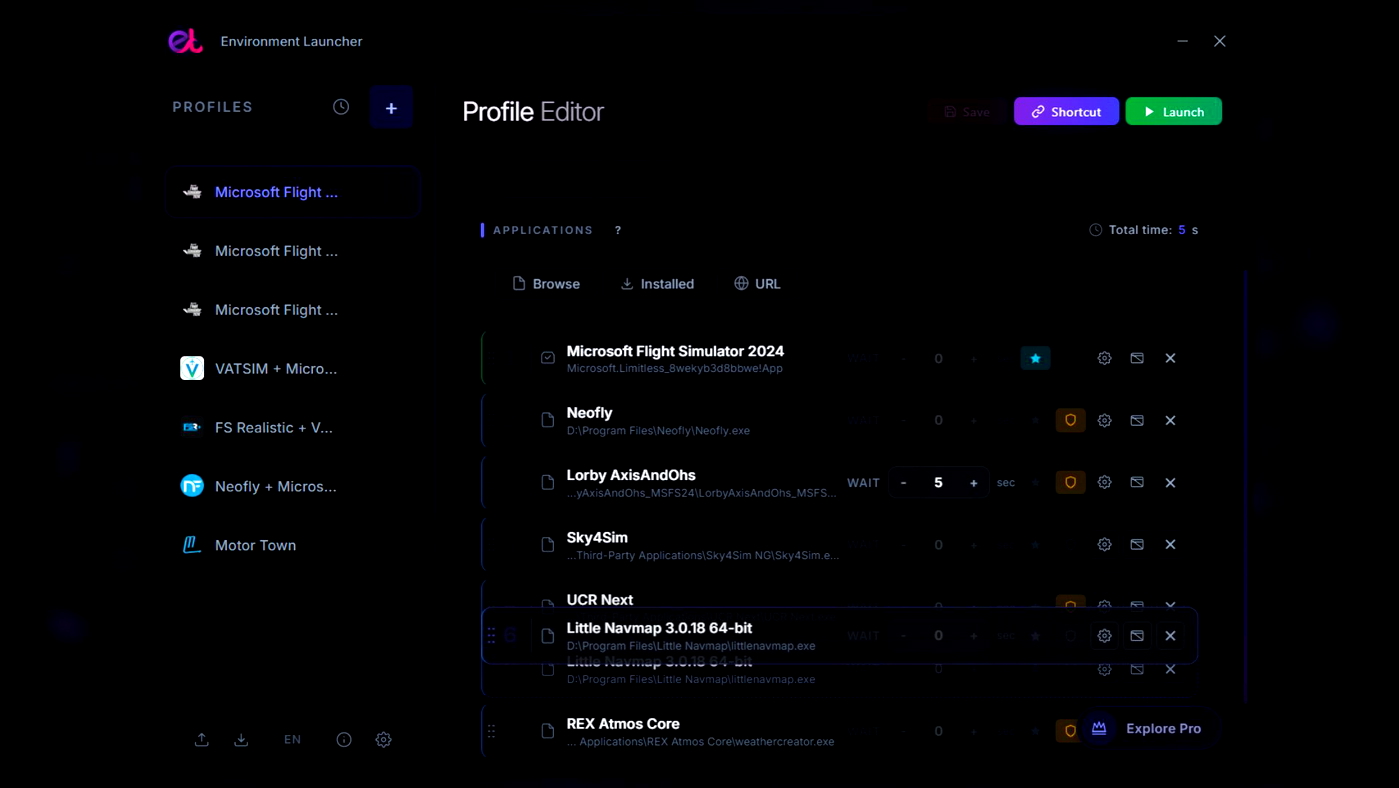Click the file icon beside Lorby AxisAndOhs

pyautogui.click(x=548, y=482)
